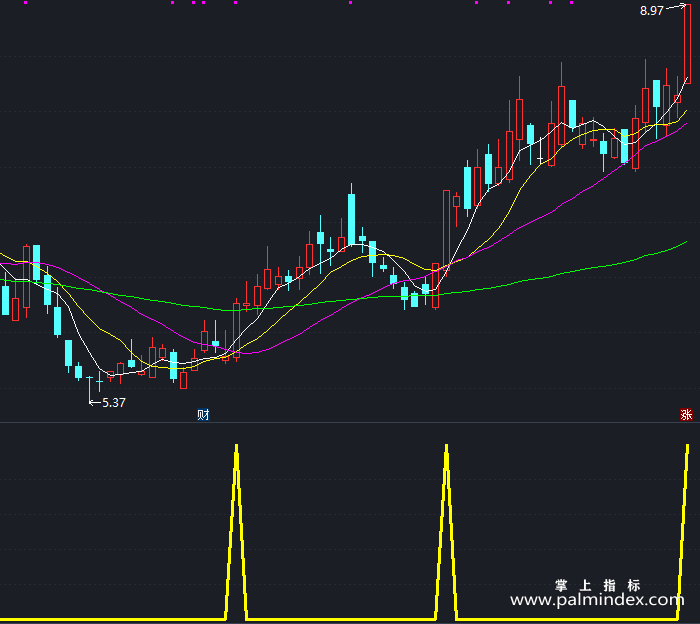Select the 8.97 high price label
The height and width of the screenshot is (624, 700).
tap(651, 11)
